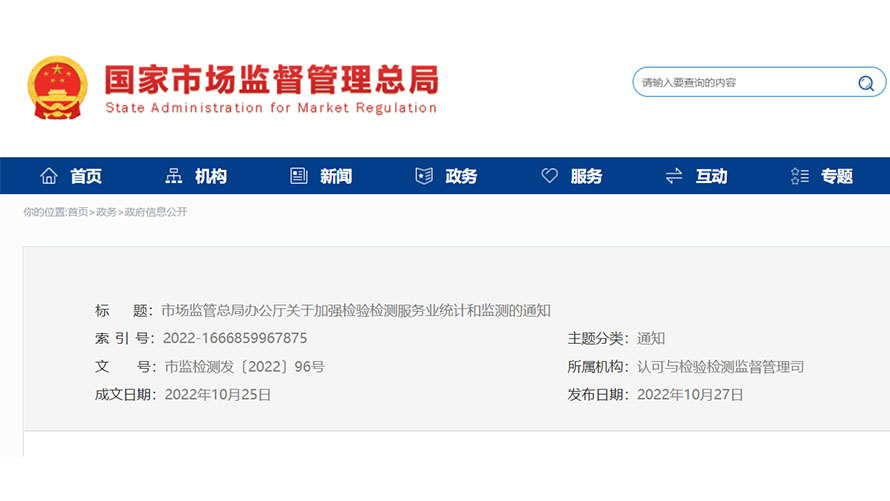Open the 机构 navigation item
Viewport: 890px width, 501px height.
click(x=211, y=176)
